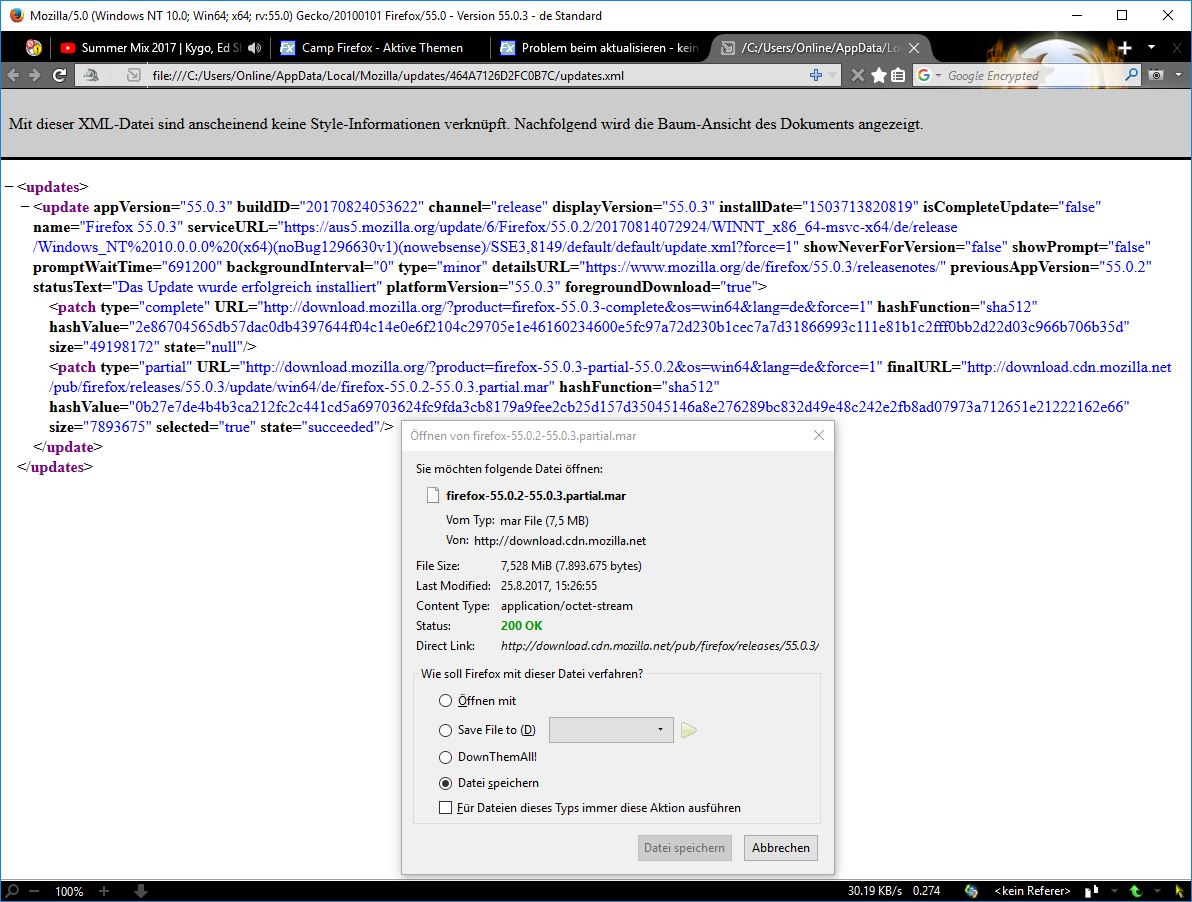Open a new tab with the plus button
The height and width of the screenshot is (902, 1192).
coord(1124,48)
